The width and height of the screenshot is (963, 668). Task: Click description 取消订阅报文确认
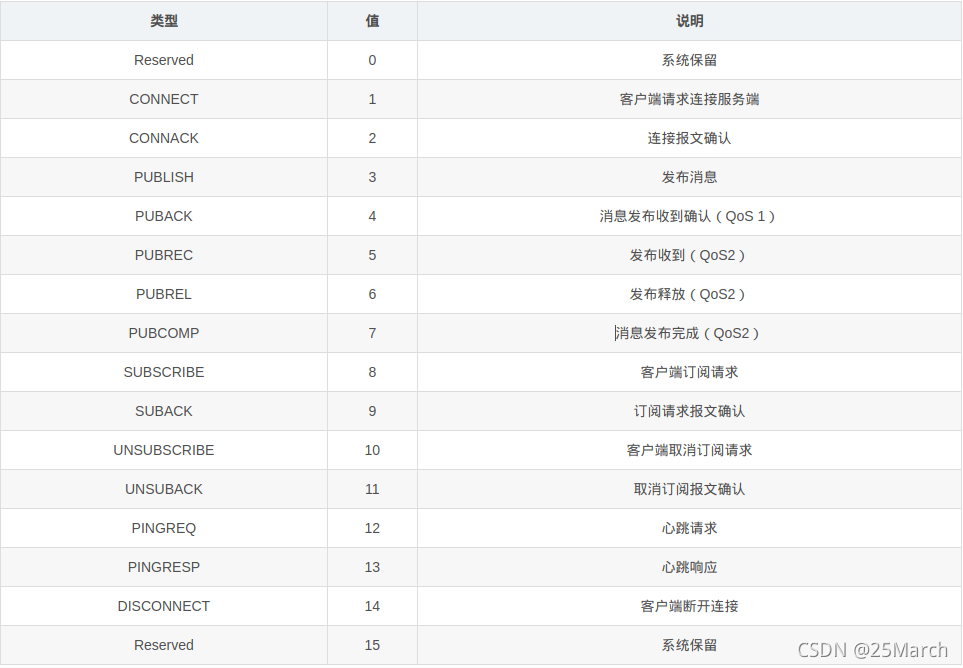click(x=690, y=489)
